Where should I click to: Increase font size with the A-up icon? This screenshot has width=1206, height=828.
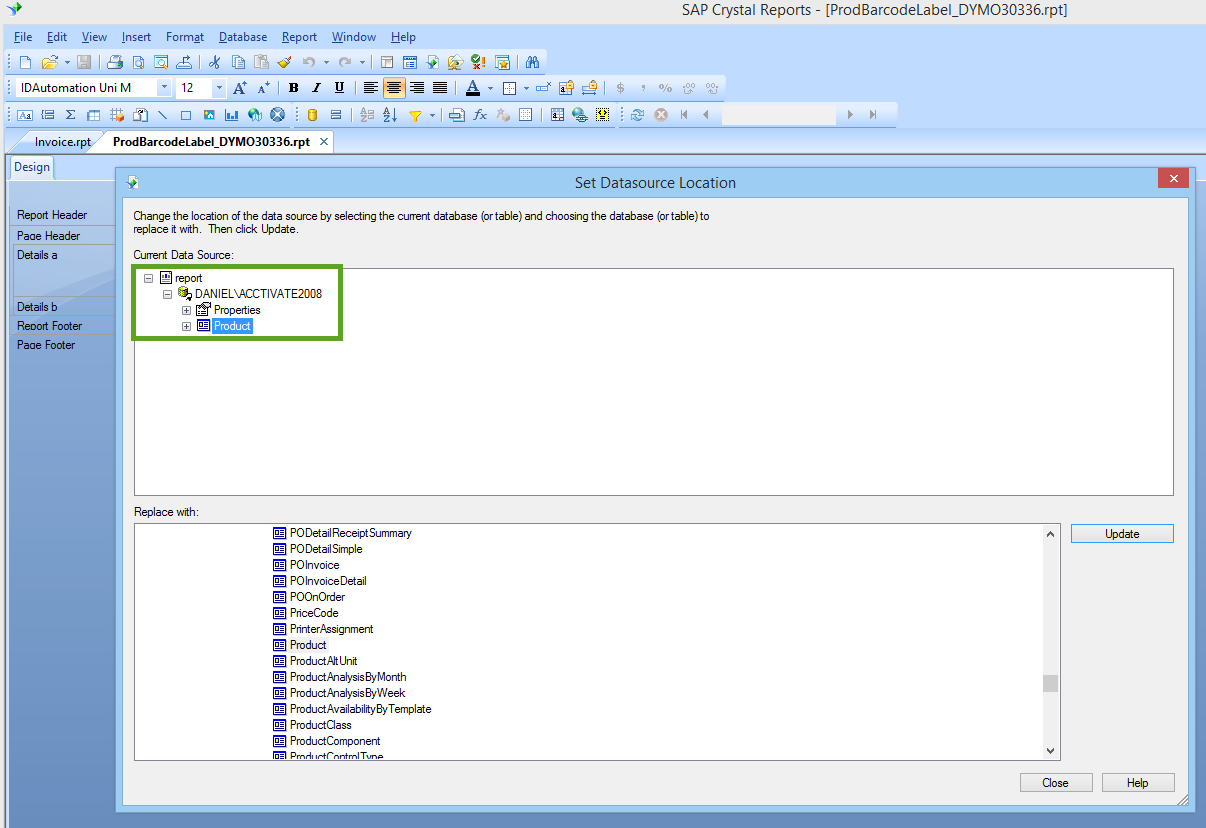[x=240, y=88]
